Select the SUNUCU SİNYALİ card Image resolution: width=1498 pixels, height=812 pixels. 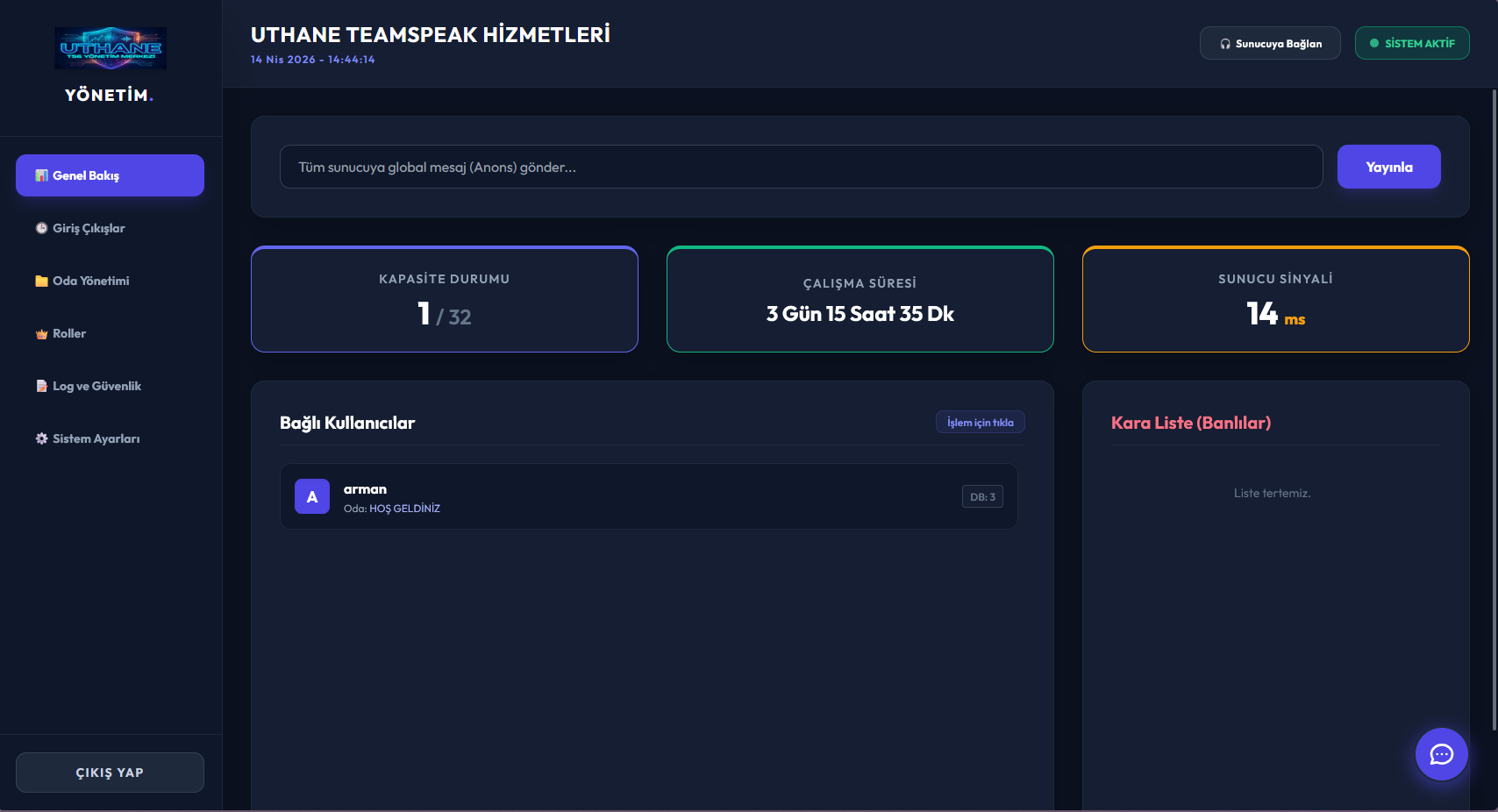click(1276, 299)
